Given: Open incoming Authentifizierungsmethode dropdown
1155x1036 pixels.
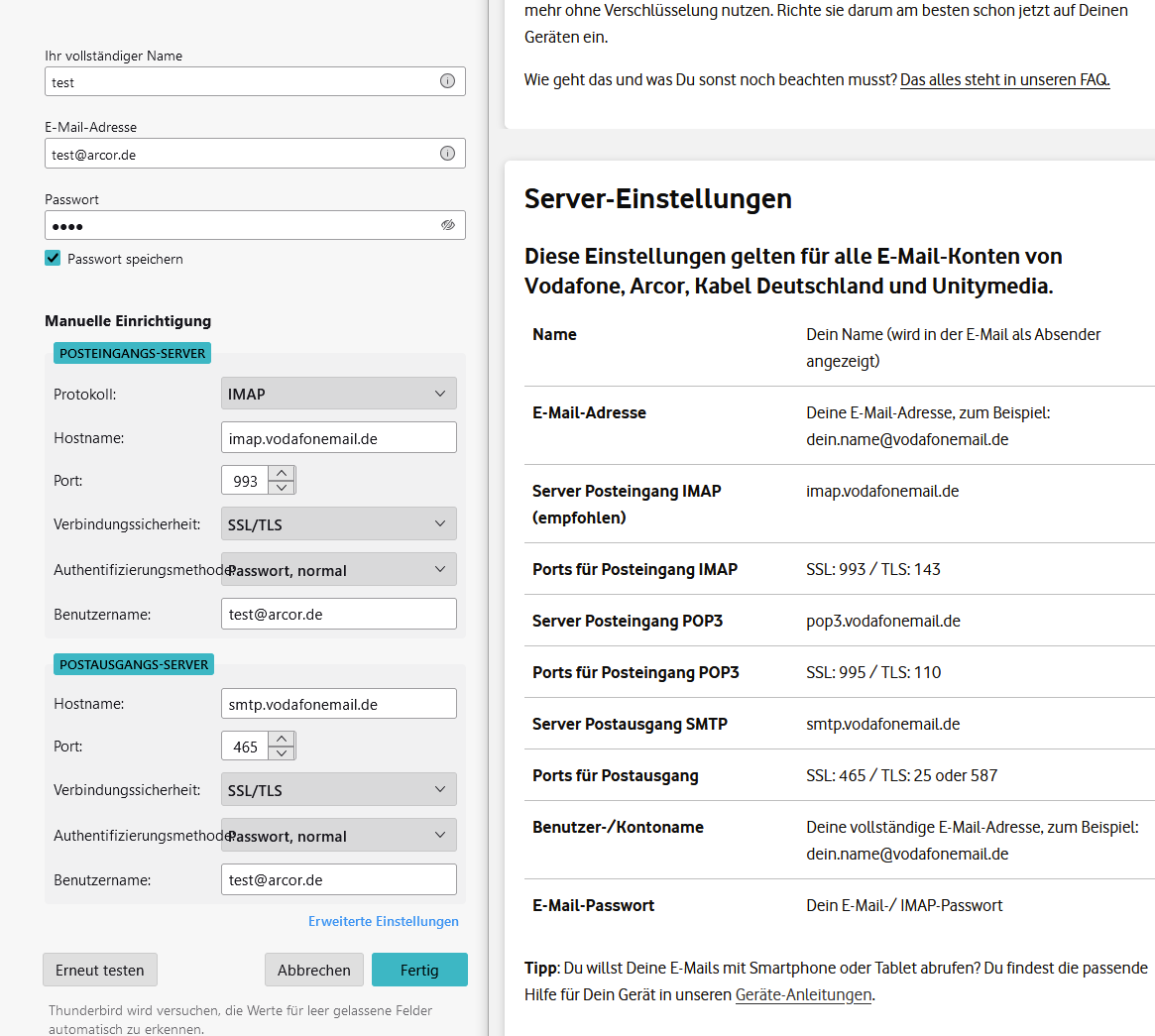Looking at the screenshot, I should pyautogui.click(x=338, y=570).
